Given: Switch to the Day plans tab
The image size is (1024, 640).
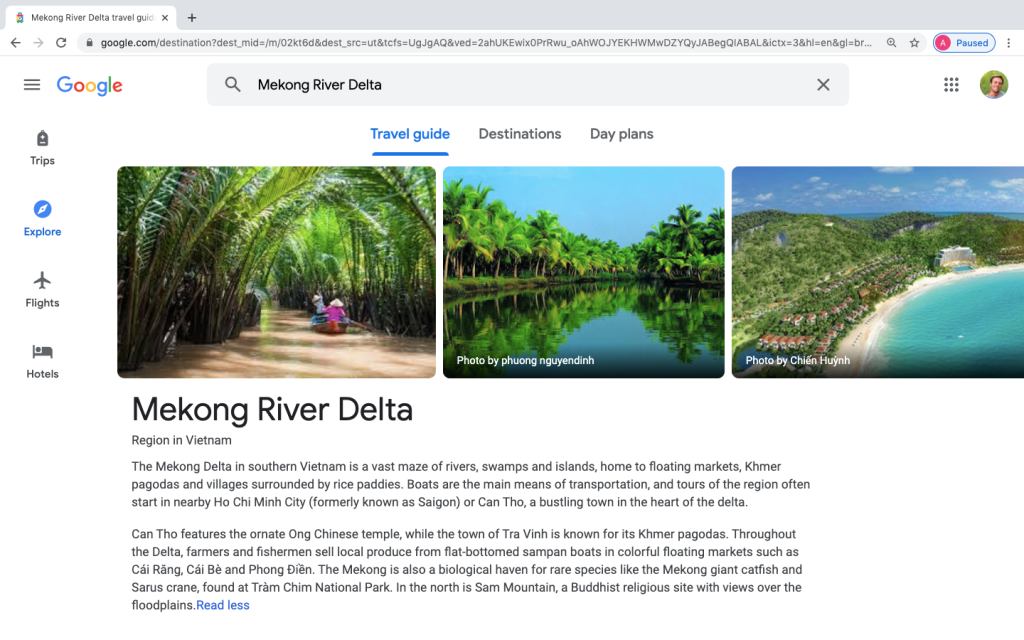Looking at the screenshot, I should tap(621, 134).
